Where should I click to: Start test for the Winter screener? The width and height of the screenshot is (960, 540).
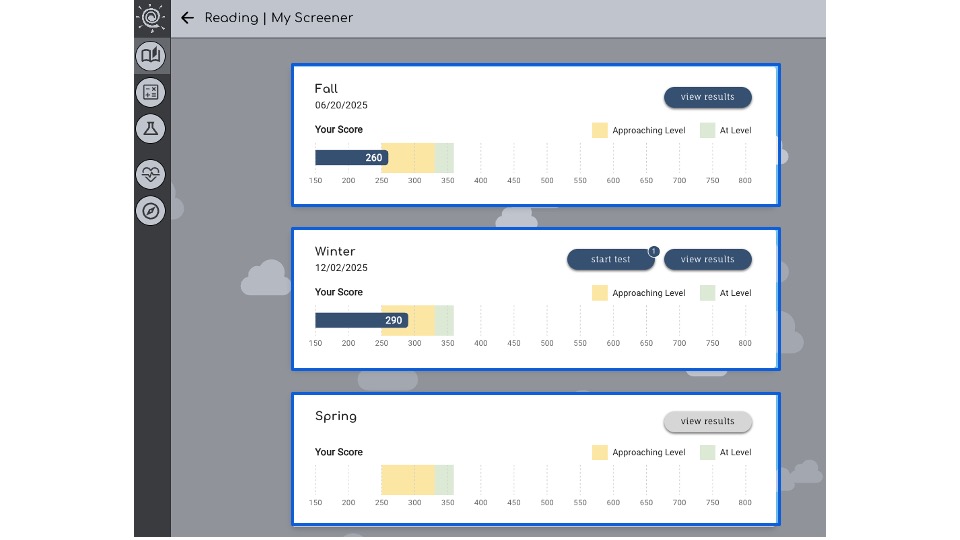610,260
